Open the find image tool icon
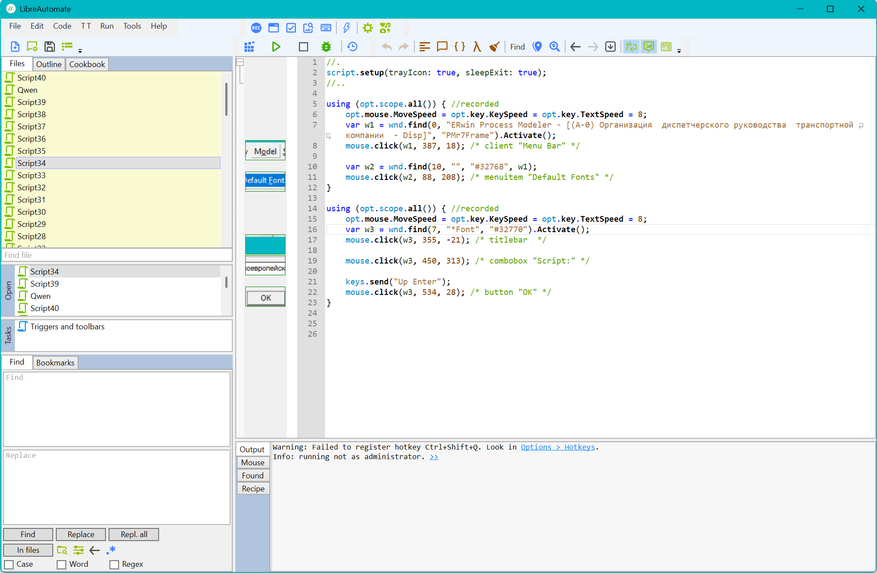 point(308,27)
